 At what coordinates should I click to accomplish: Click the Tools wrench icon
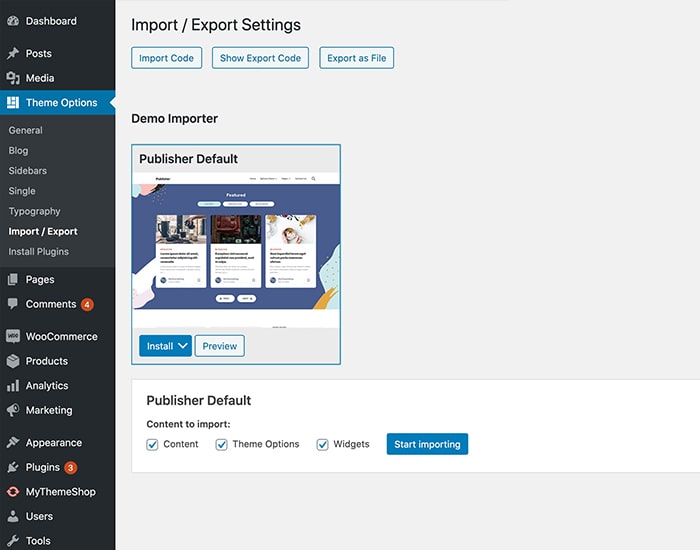pyautogui.click(x=13, y=541)
